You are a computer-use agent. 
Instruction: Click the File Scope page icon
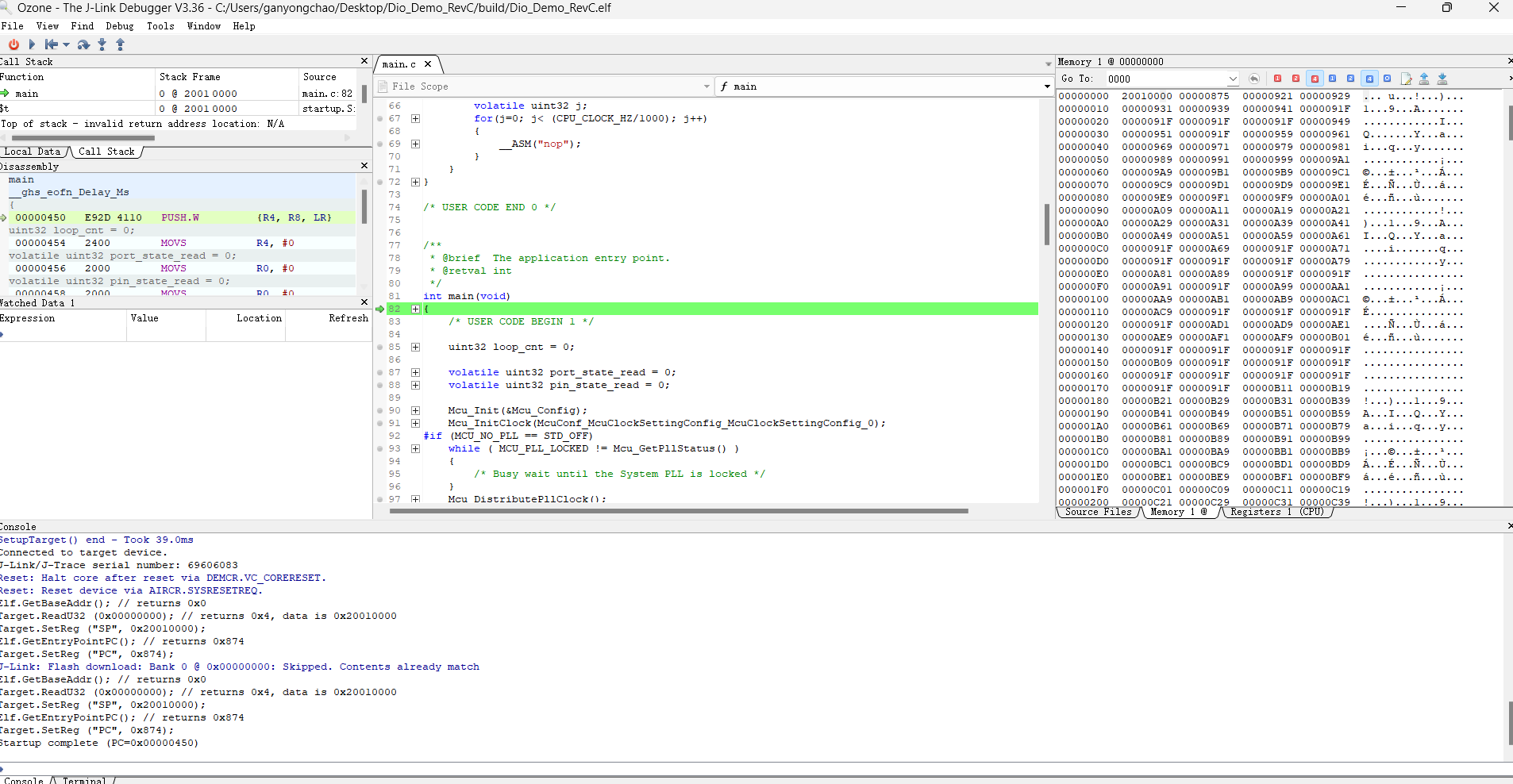(x=383, y=86)
